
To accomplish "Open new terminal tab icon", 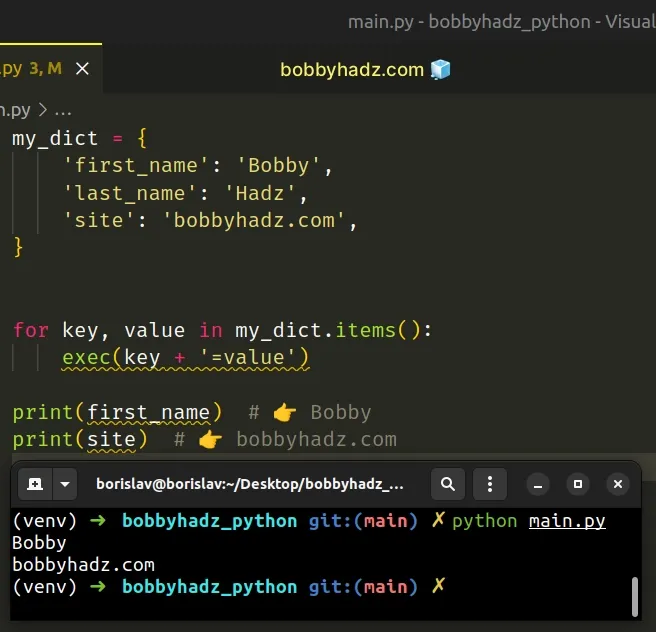I will 35,484.
